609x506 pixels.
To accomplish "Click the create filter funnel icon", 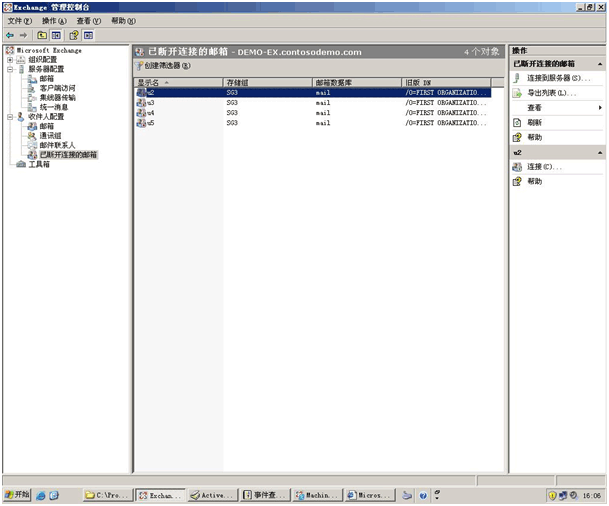I will click(x=139, y=66).
